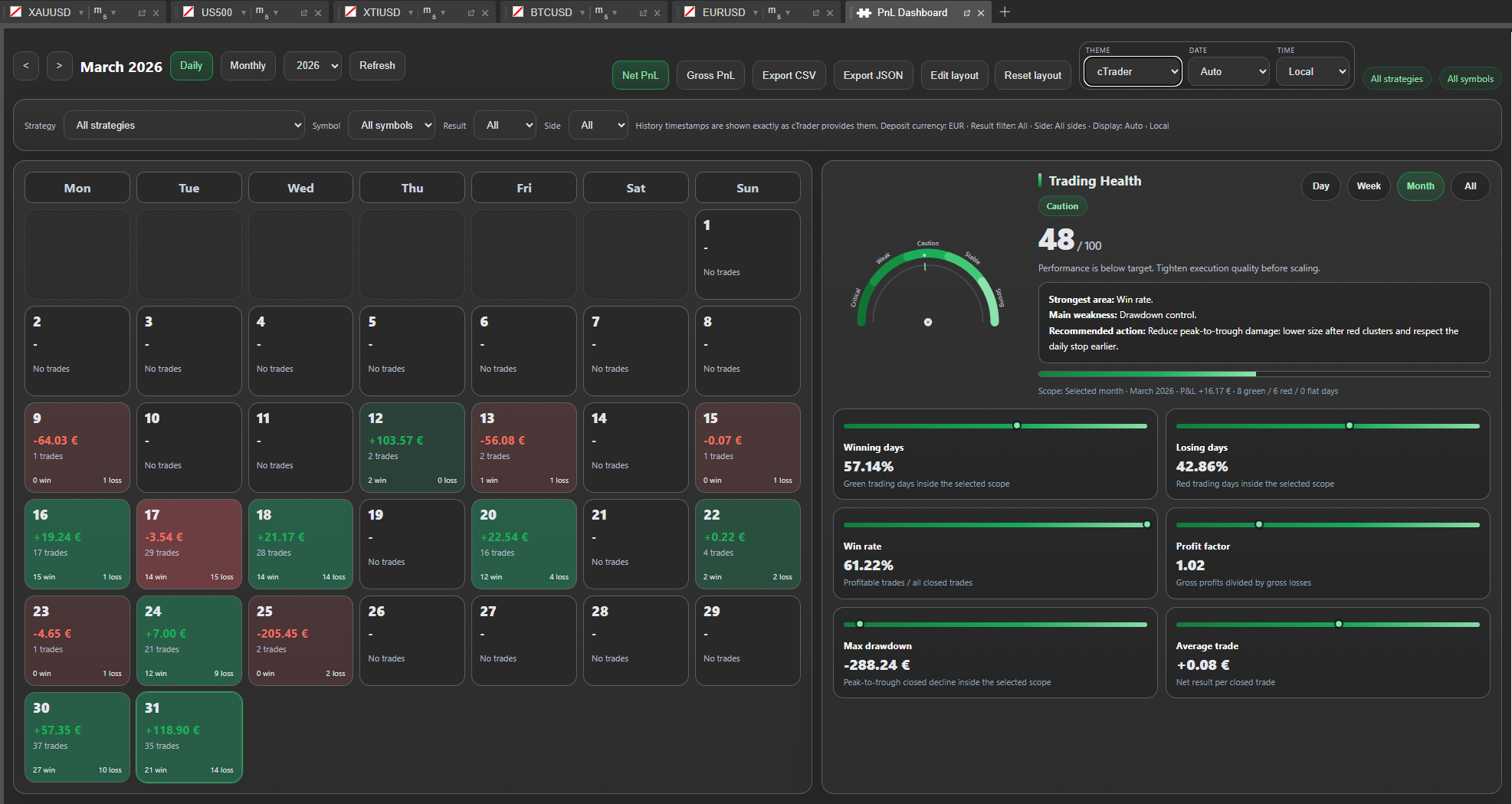
Task: Select Week scope in Trading Health
Action: [x=1368, y=186]
